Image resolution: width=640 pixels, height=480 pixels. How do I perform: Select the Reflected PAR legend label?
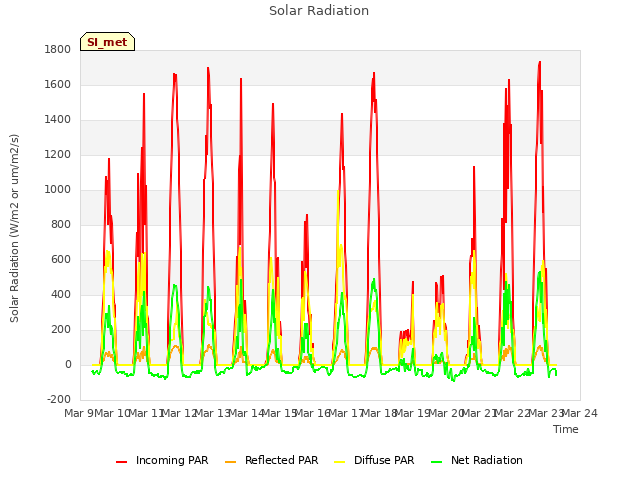point(281,460)
